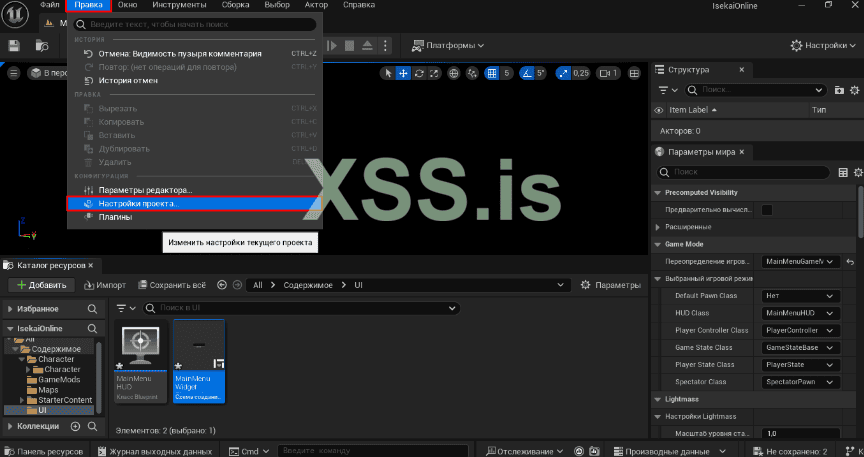Open the Cmd console type dropdown
The width and height of the screenshot is (864, 457).
tap(249, 451)
